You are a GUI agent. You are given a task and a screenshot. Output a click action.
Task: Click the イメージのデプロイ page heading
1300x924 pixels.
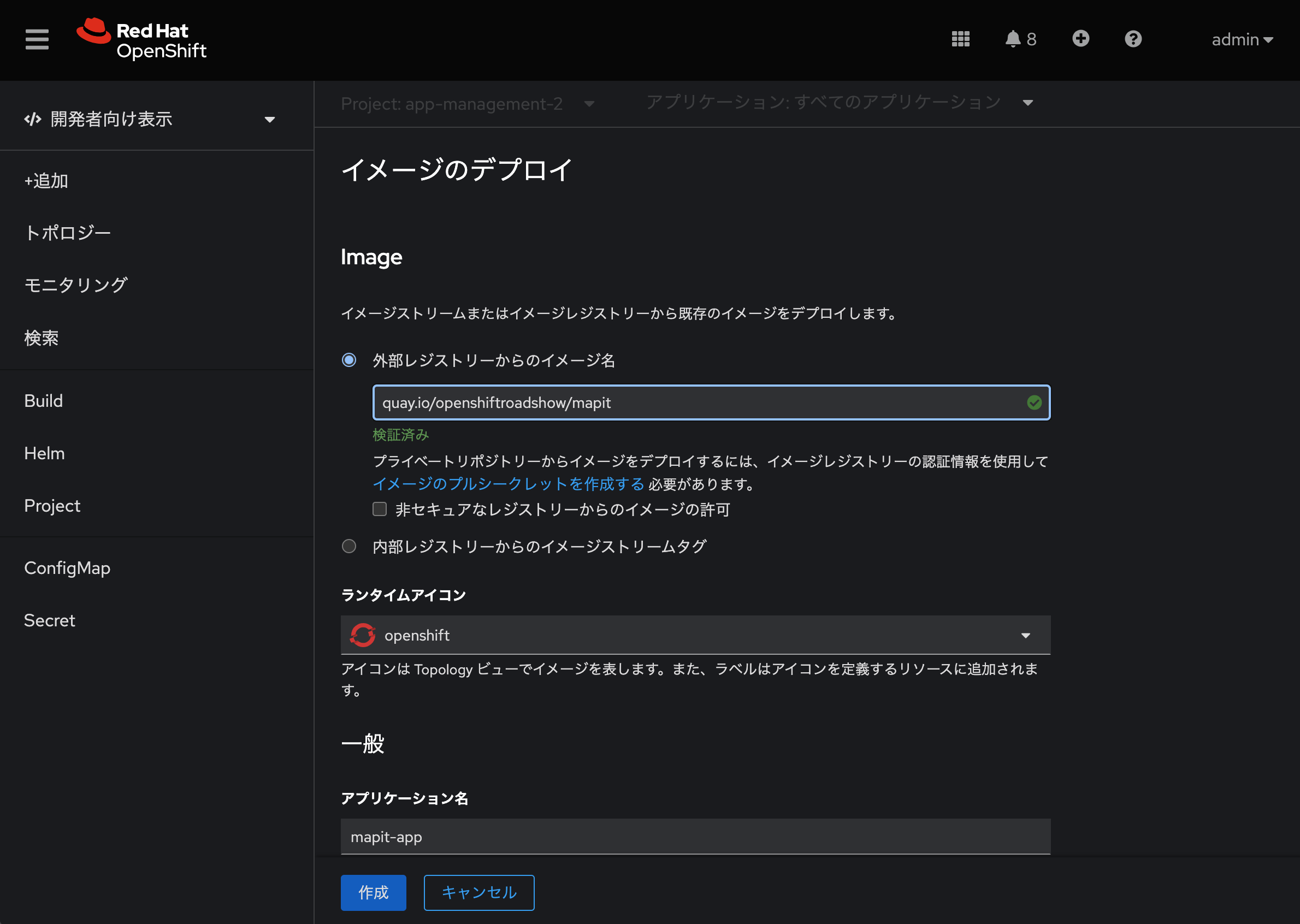pyautogui.click(x=457, y=169)
